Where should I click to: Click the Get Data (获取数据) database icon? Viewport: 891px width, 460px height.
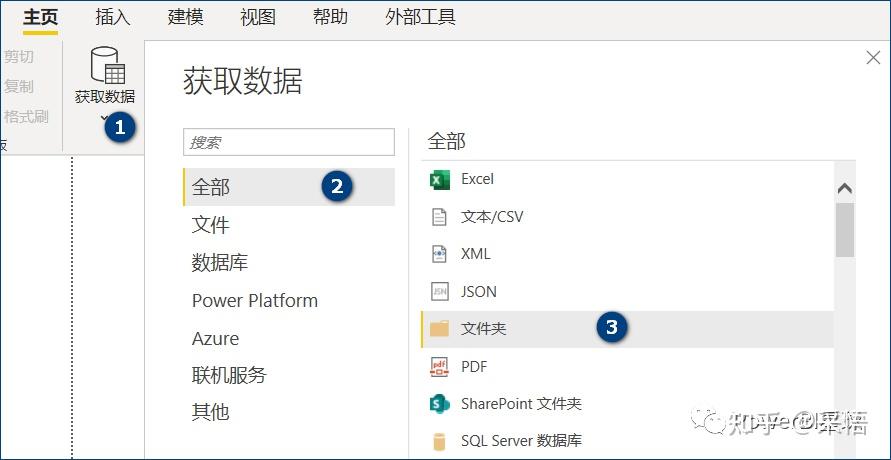(107, 66)
